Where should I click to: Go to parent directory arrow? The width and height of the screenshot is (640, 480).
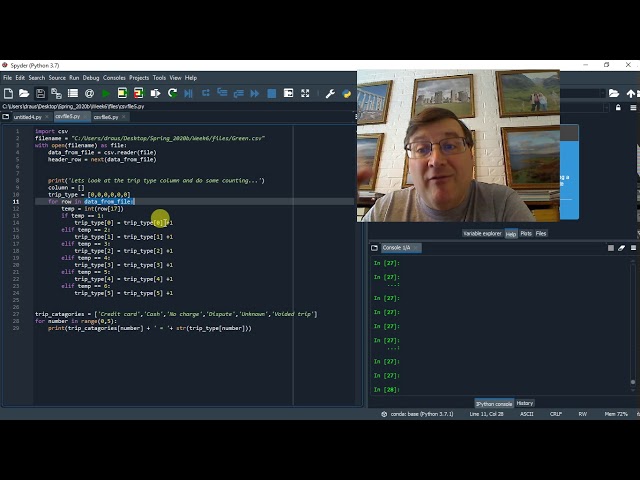tap(631, 93)
